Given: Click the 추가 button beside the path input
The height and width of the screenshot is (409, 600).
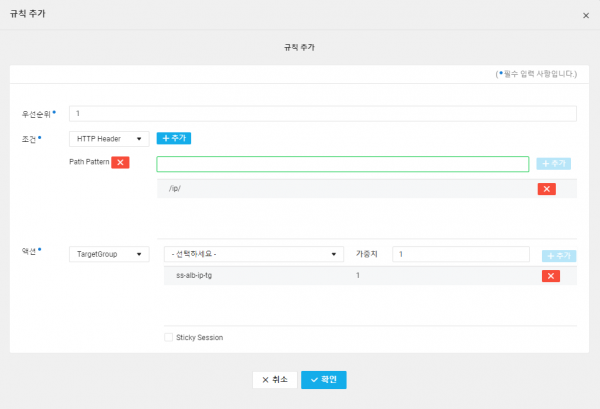Looking at the screenshot, I should (553, 163).
